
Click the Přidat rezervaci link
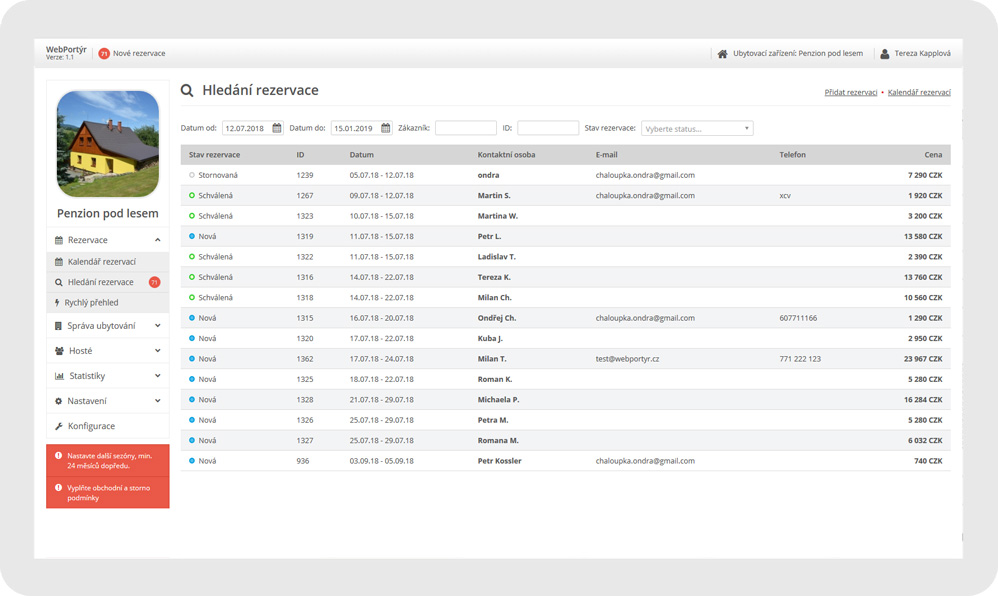850,93
